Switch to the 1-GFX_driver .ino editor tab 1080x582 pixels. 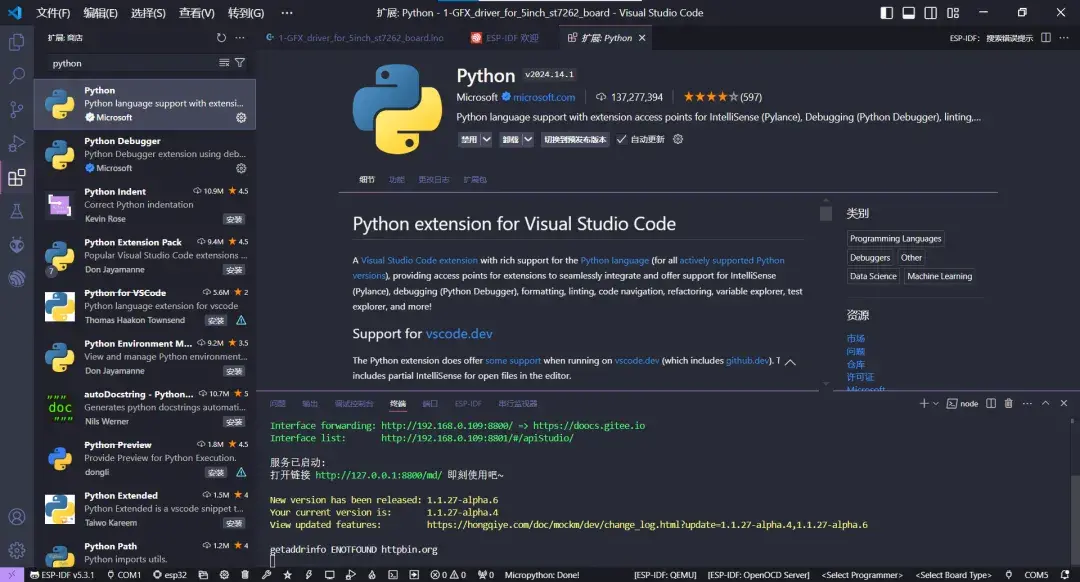(x=355, y=38)
